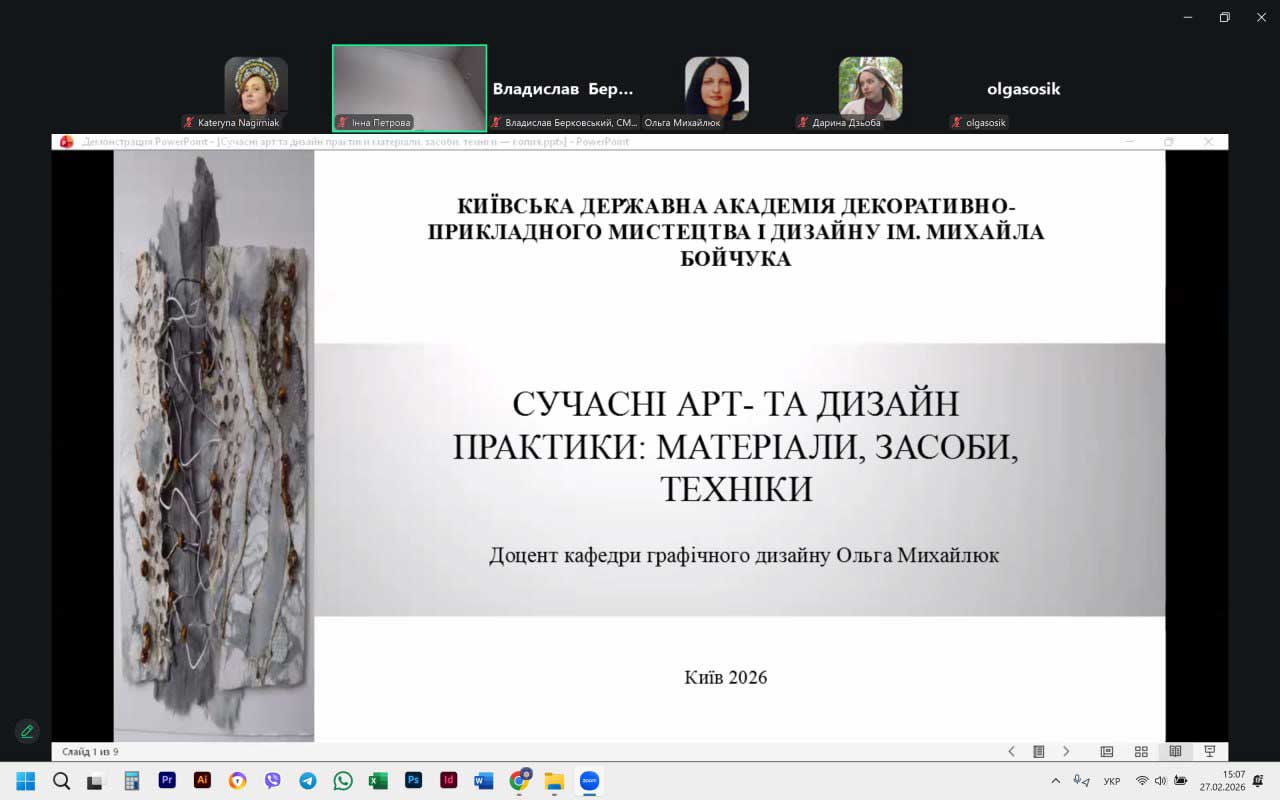Click the Windows Start button

[x=26, y=781]
